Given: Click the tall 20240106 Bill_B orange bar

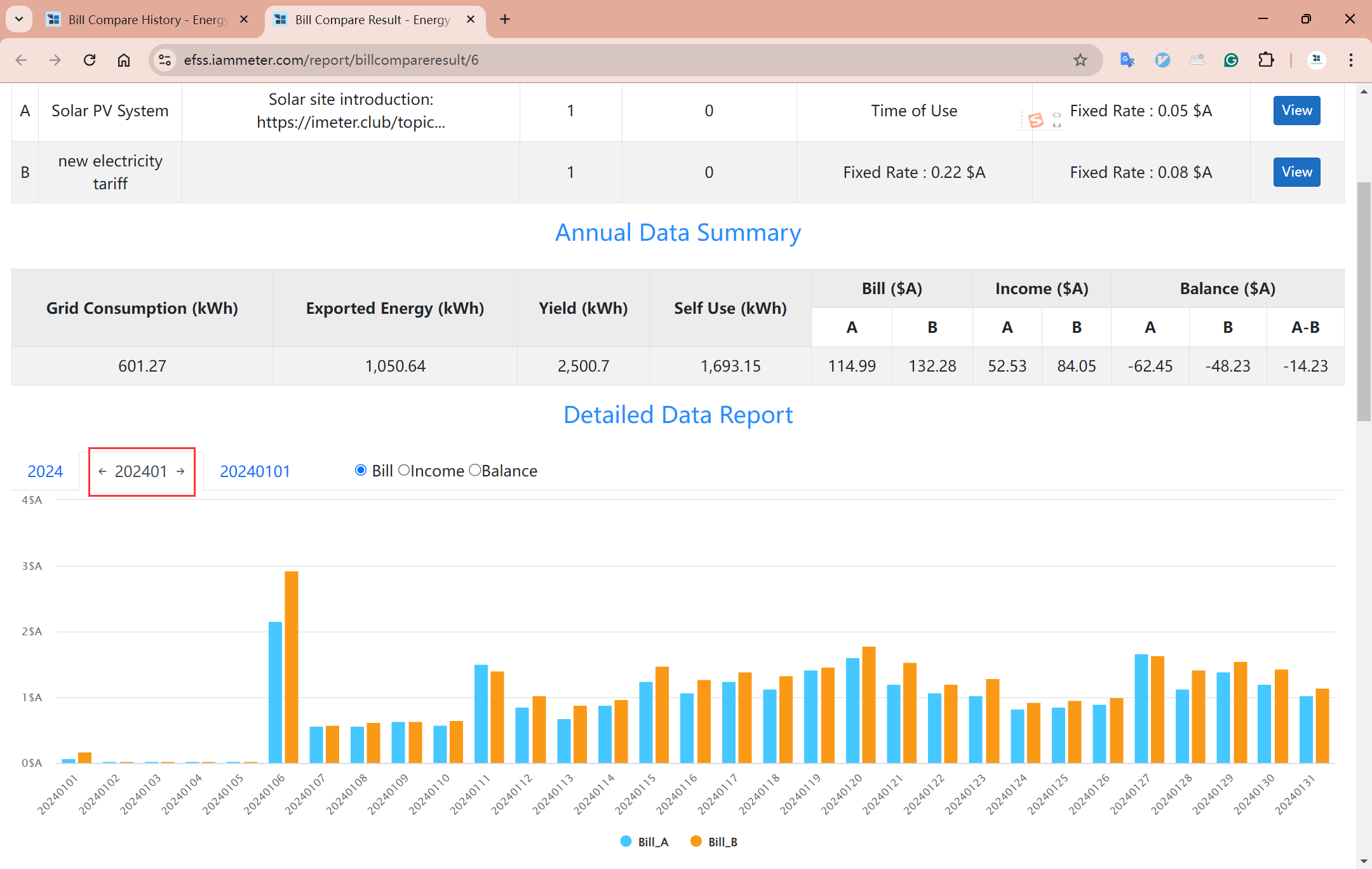Looking at the screenshot, I should (x=292, y=667).
